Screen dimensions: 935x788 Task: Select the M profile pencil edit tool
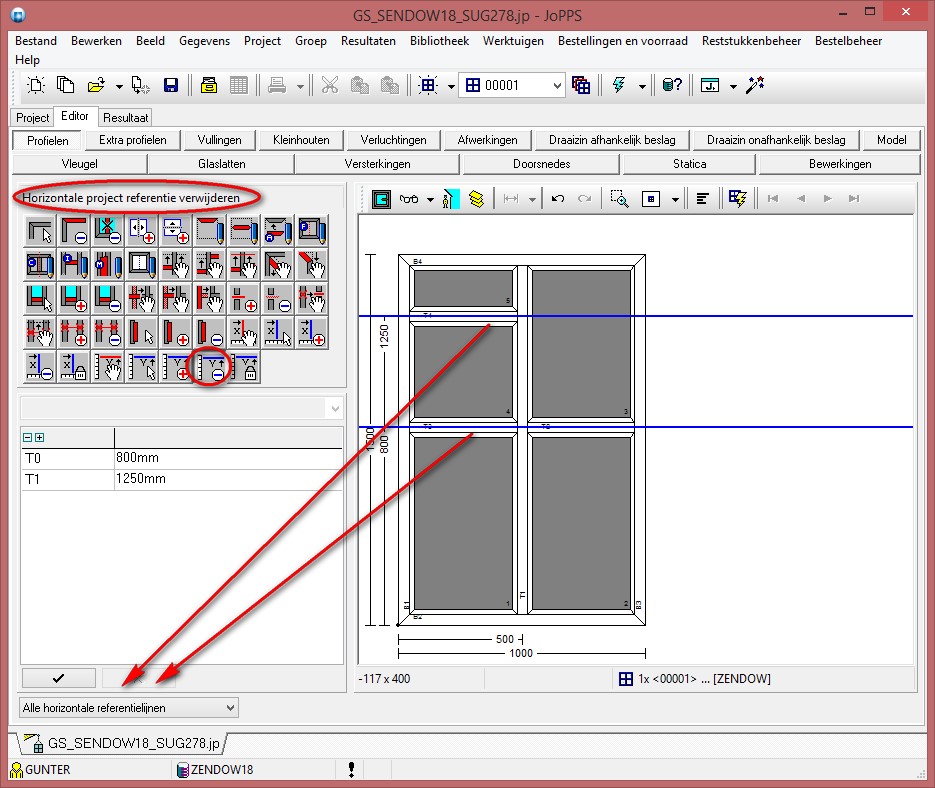tap(108, 264)
